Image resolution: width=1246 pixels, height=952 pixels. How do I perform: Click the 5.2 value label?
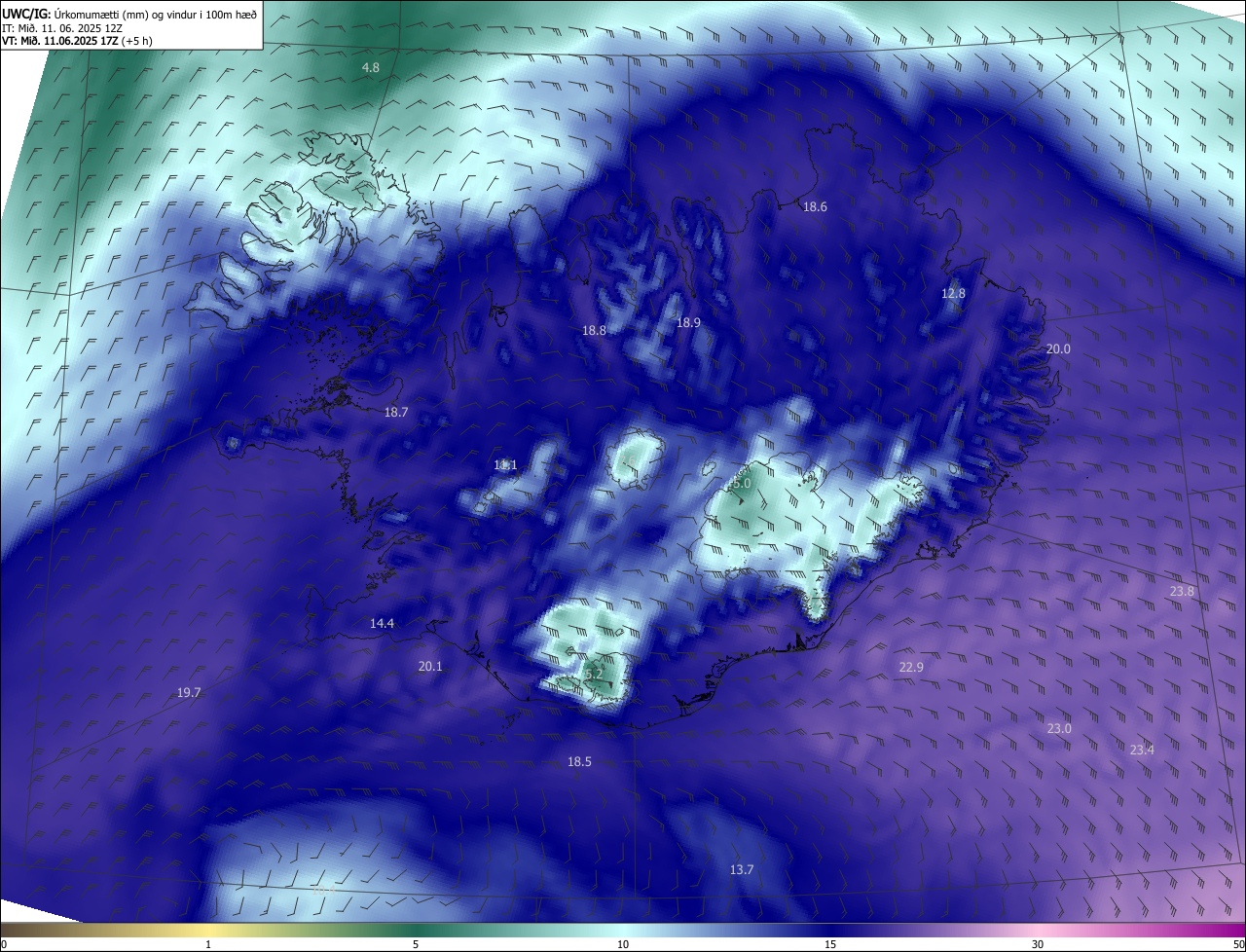(x=594, y=674)
